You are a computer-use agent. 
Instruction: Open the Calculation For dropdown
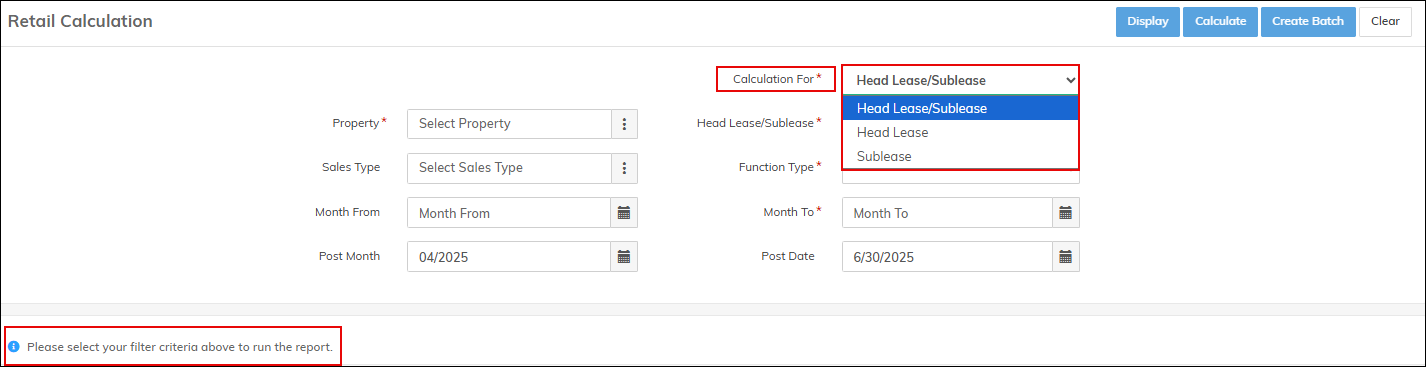coord(961,80)
